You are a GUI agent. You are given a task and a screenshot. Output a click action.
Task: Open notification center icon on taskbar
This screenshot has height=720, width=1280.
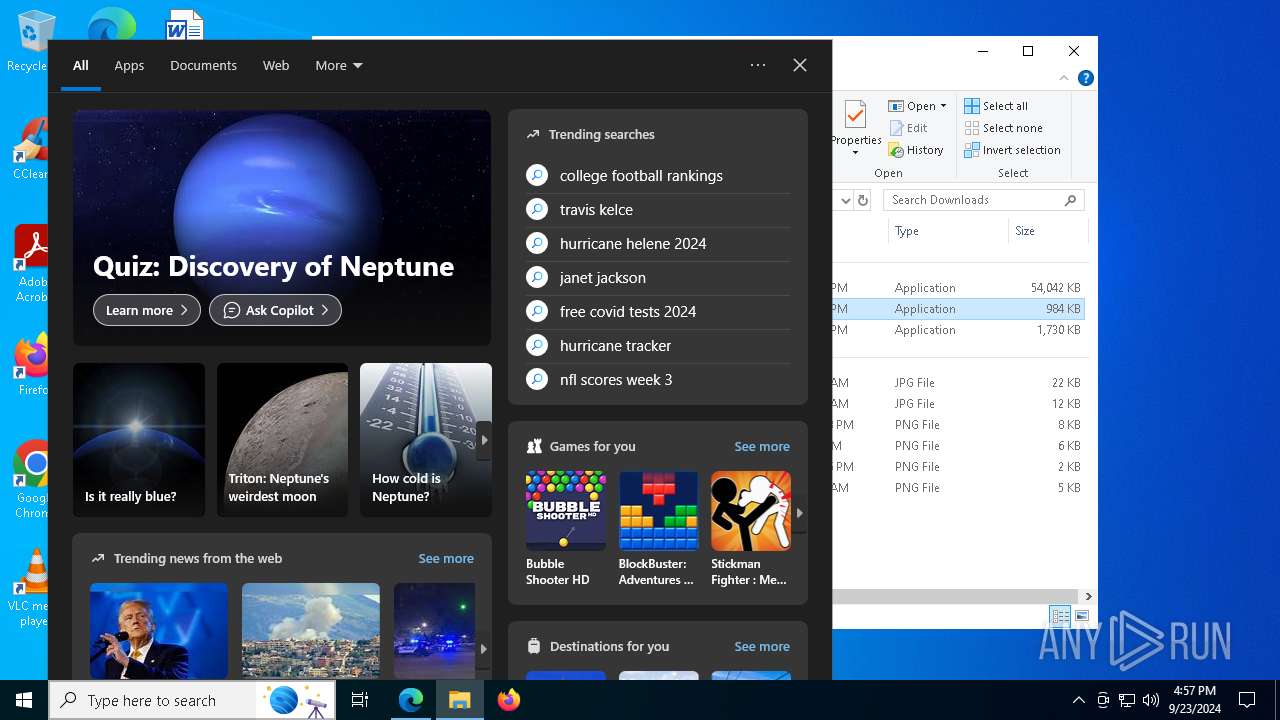[x=1247, y=700]
